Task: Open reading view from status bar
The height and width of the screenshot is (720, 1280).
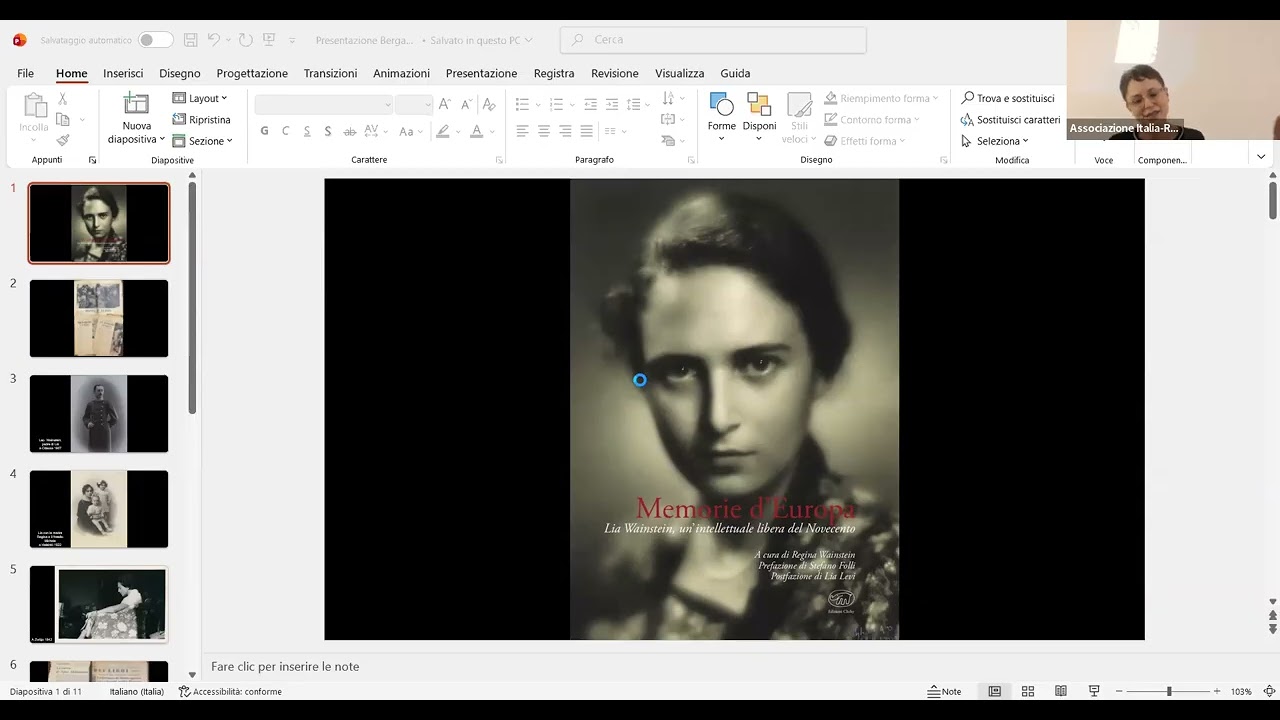Action: (1060, 691)
